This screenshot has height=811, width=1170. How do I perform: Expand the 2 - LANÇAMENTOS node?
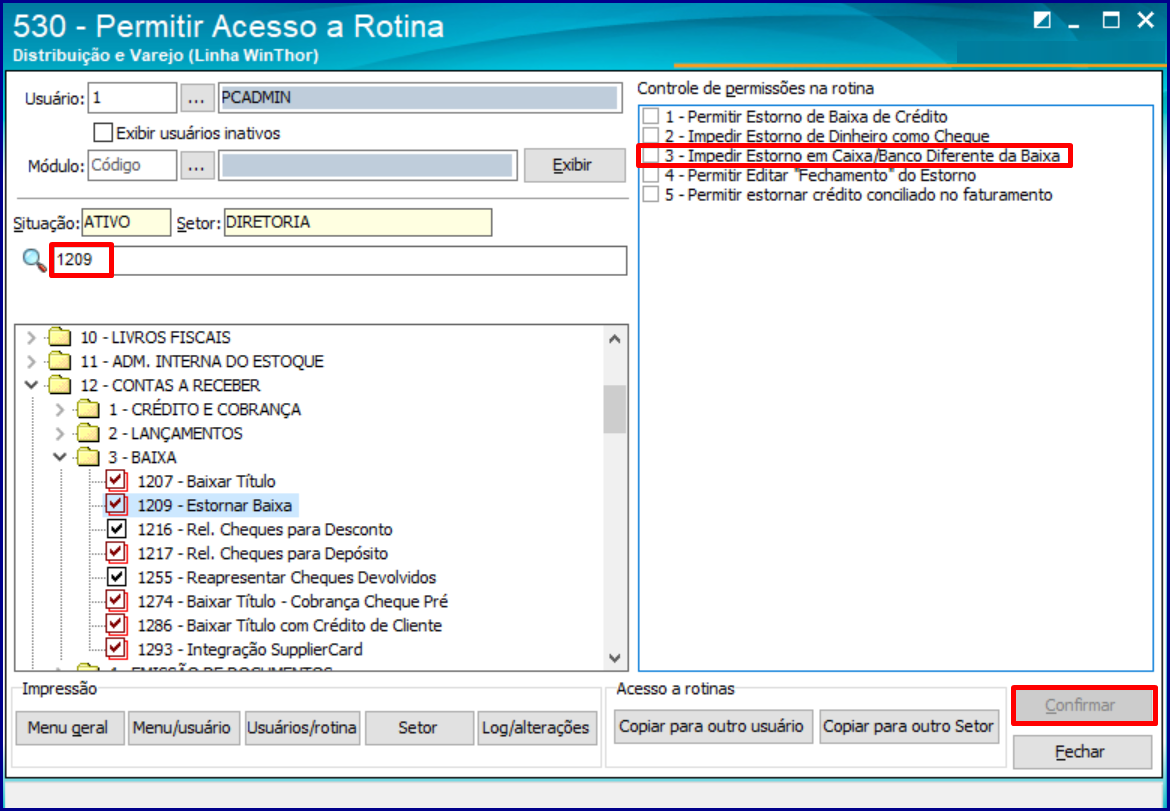(x=60, y=433)
